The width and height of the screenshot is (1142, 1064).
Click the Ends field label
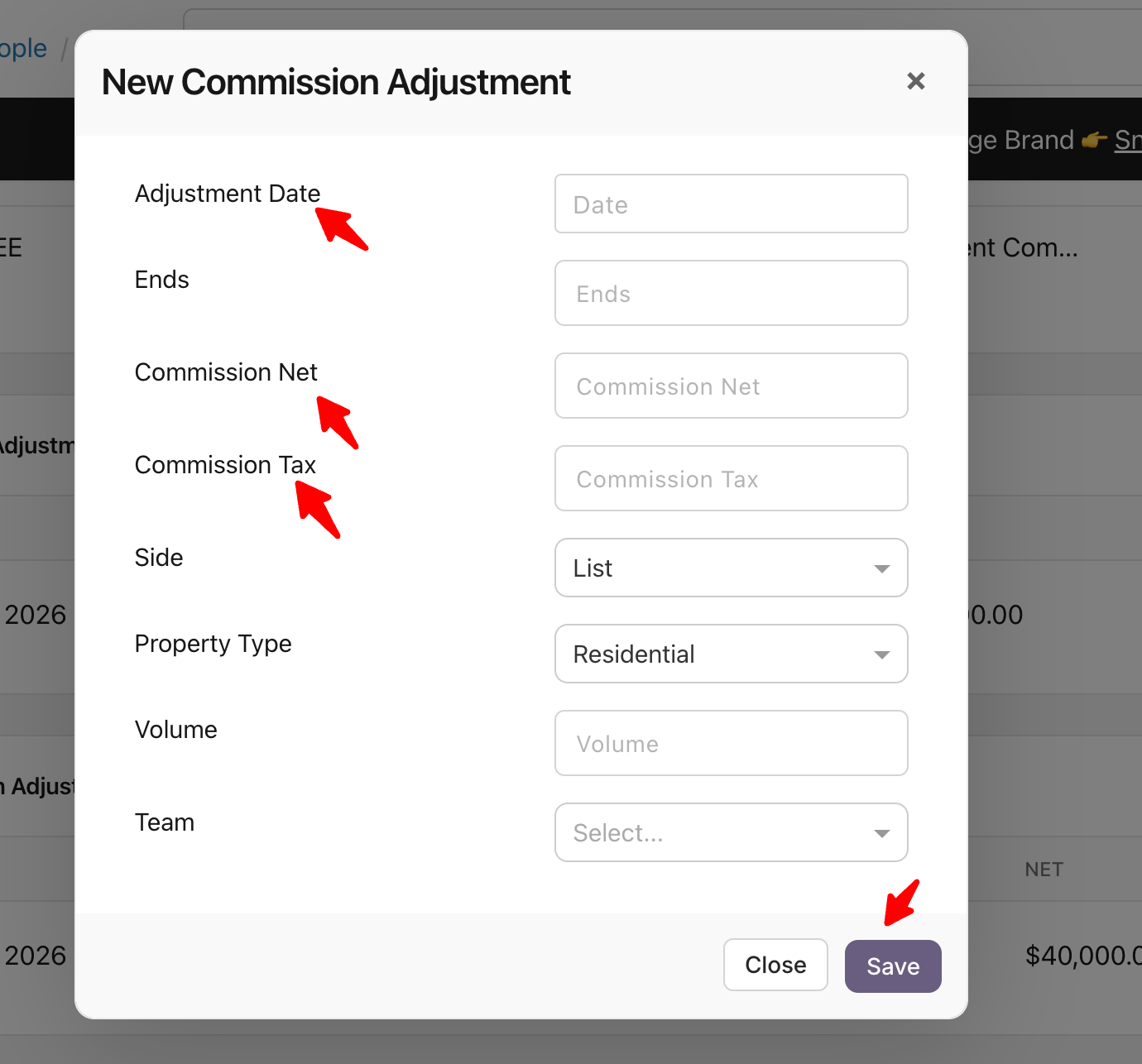[x=162, y=280]
